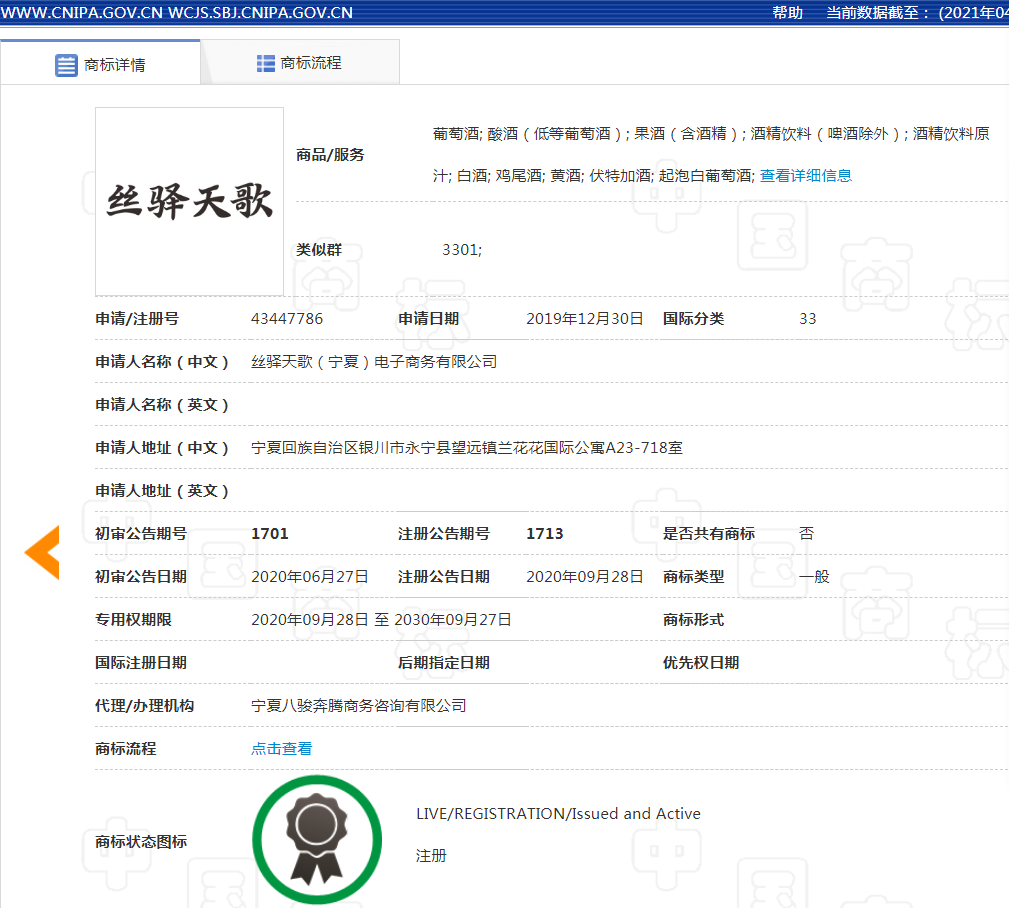Click the 一般 trademark type value
The height and width of the screenshot is (908, 1009).
pyautogui.click(x=814, y=577)
